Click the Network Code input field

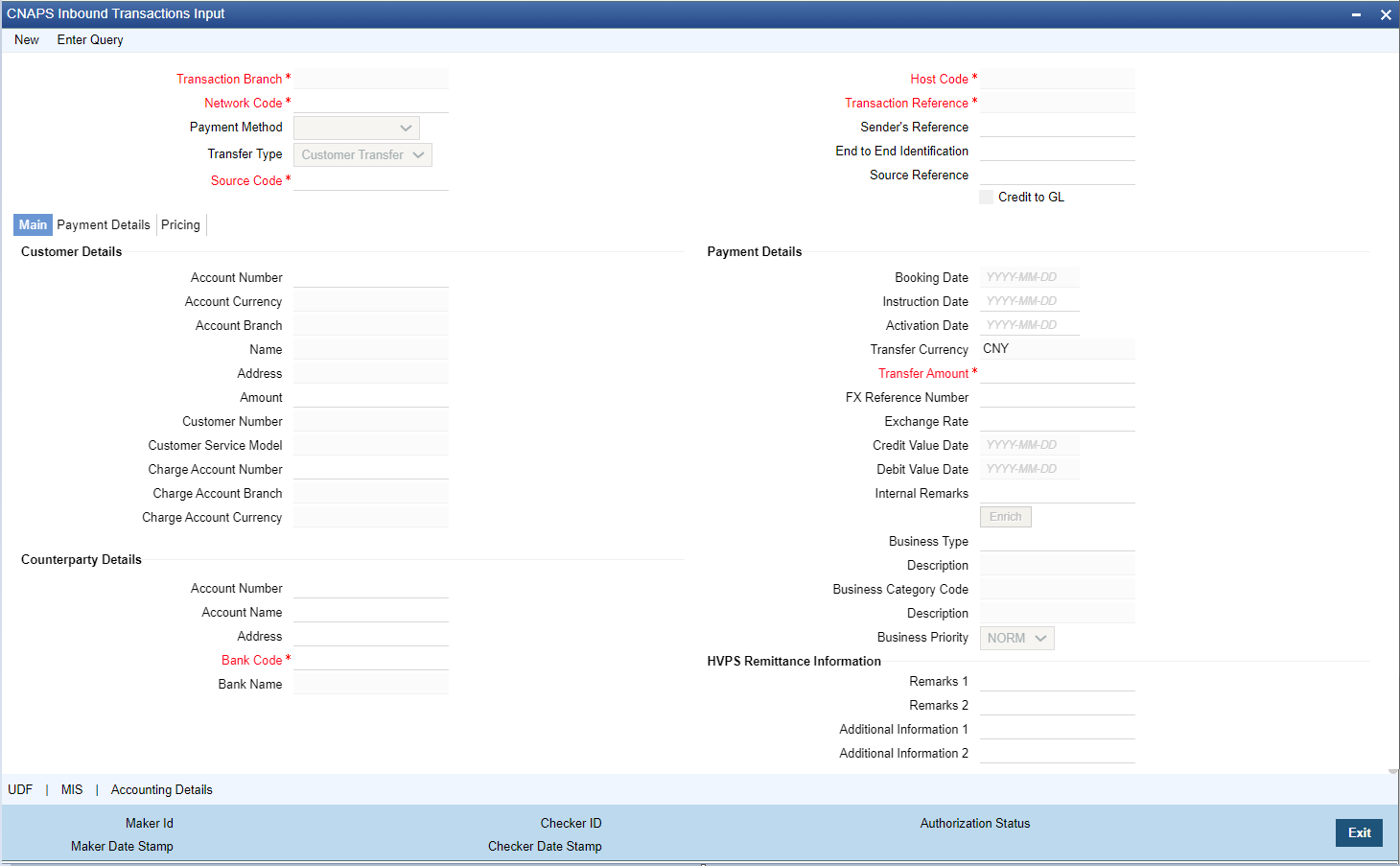pos(371,103)
